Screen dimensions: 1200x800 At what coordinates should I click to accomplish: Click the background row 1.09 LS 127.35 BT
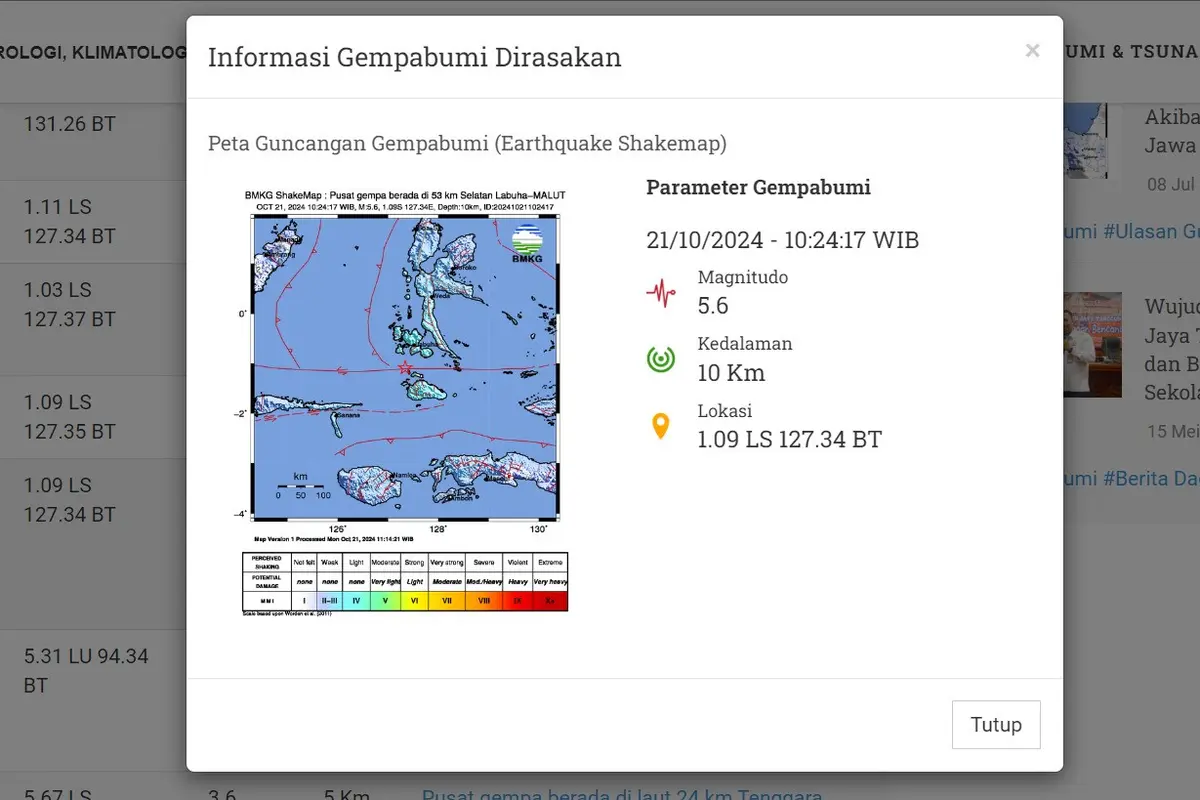click(70, 417)
